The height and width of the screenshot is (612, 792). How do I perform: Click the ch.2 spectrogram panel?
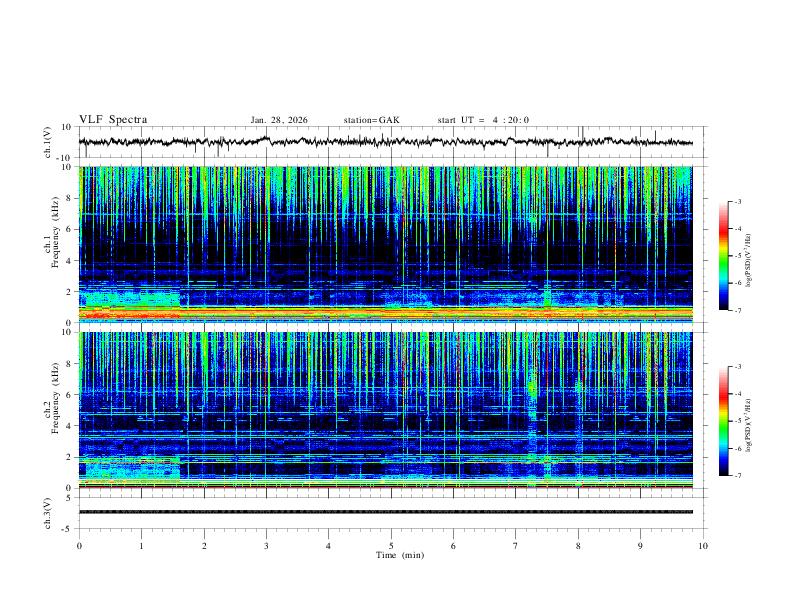point(386,410)
